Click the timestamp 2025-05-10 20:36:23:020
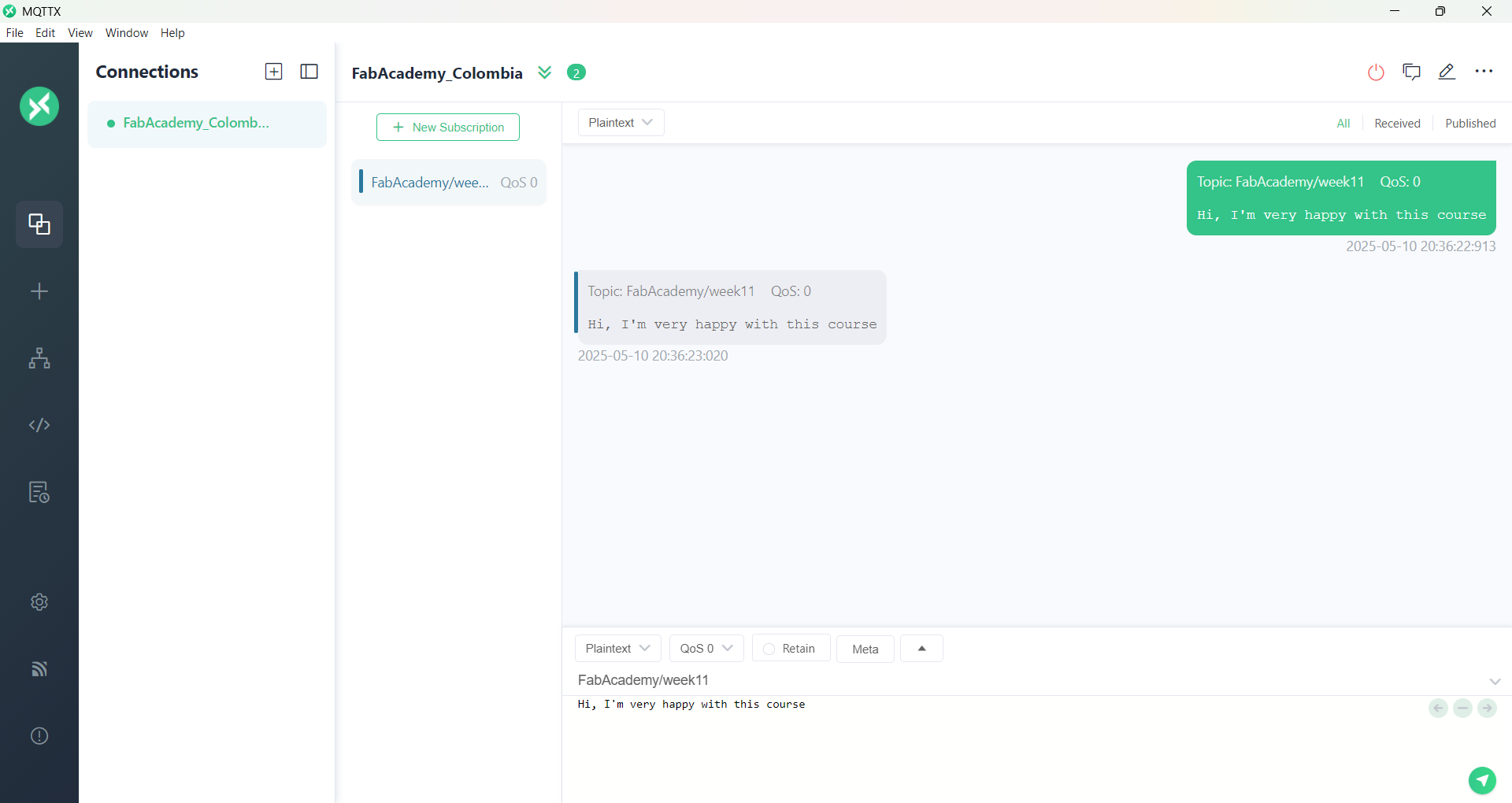The image size is (1512, 803). 653,356
